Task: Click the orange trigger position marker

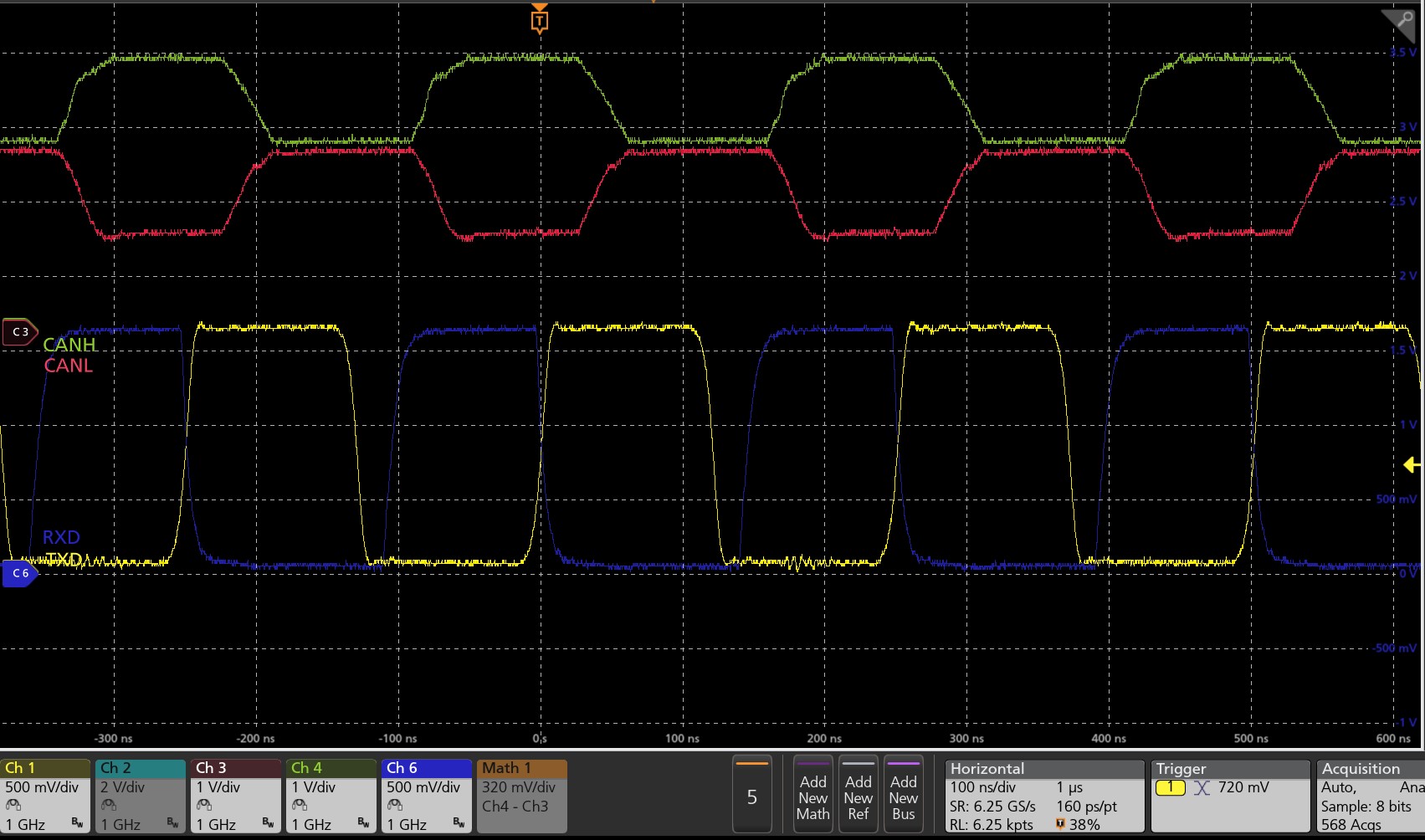Action: tap(540, 20)
